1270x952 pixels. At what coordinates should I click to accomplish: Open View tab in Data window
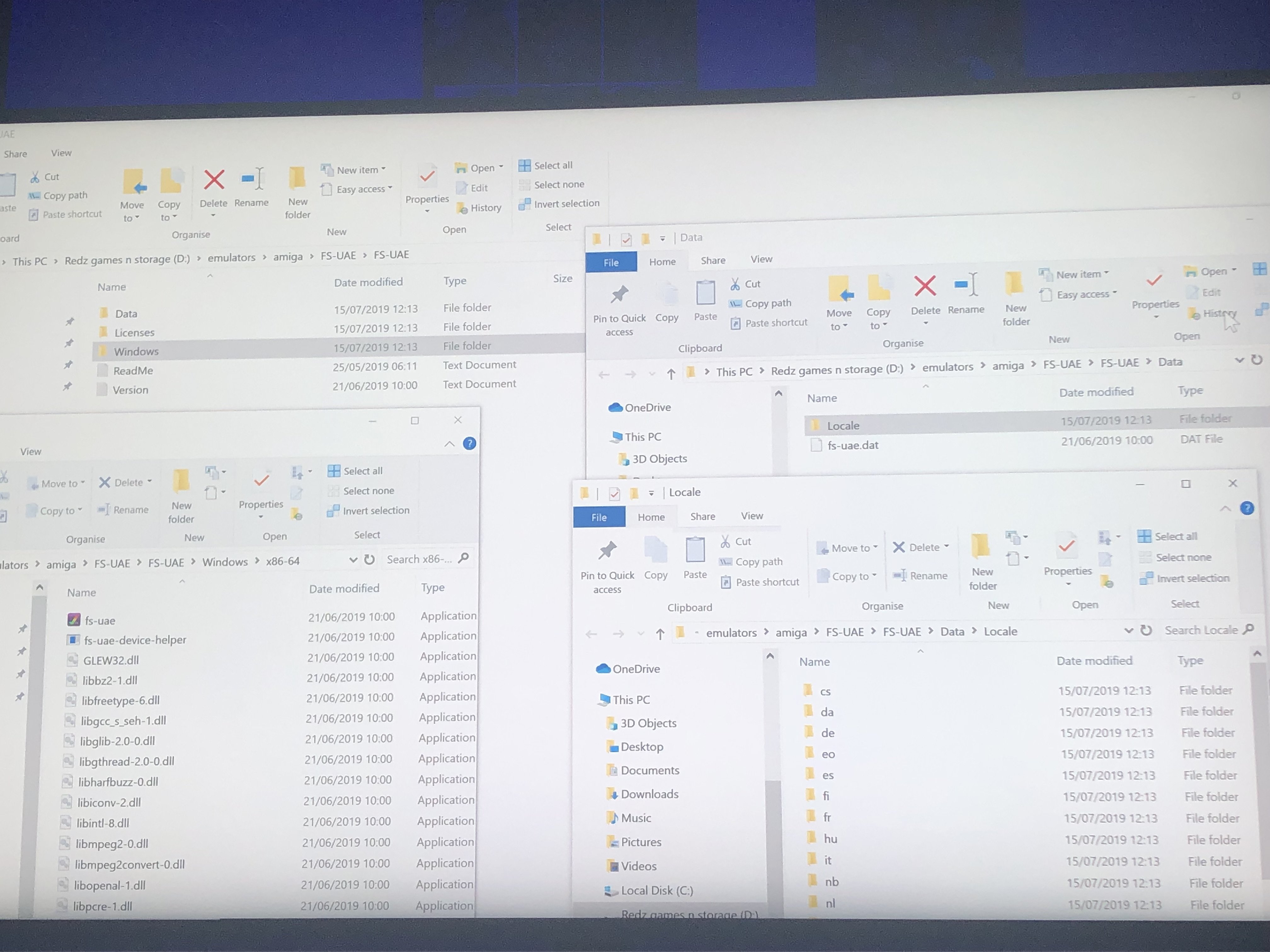click(x=761, y=259)
